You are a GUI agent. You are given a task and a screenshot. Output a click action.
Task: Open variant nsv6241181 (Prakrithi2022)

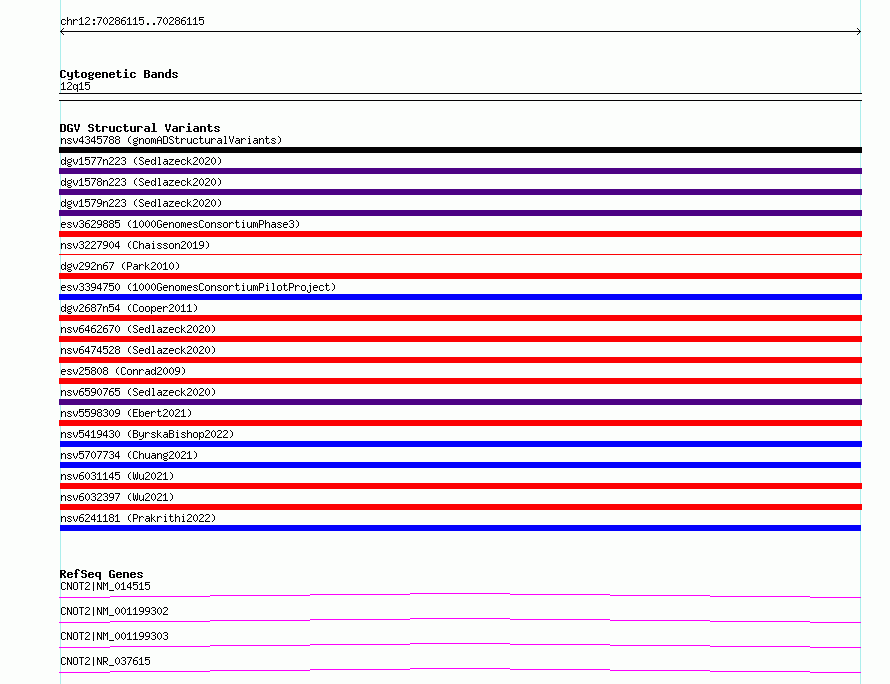[x=138, y=518]
